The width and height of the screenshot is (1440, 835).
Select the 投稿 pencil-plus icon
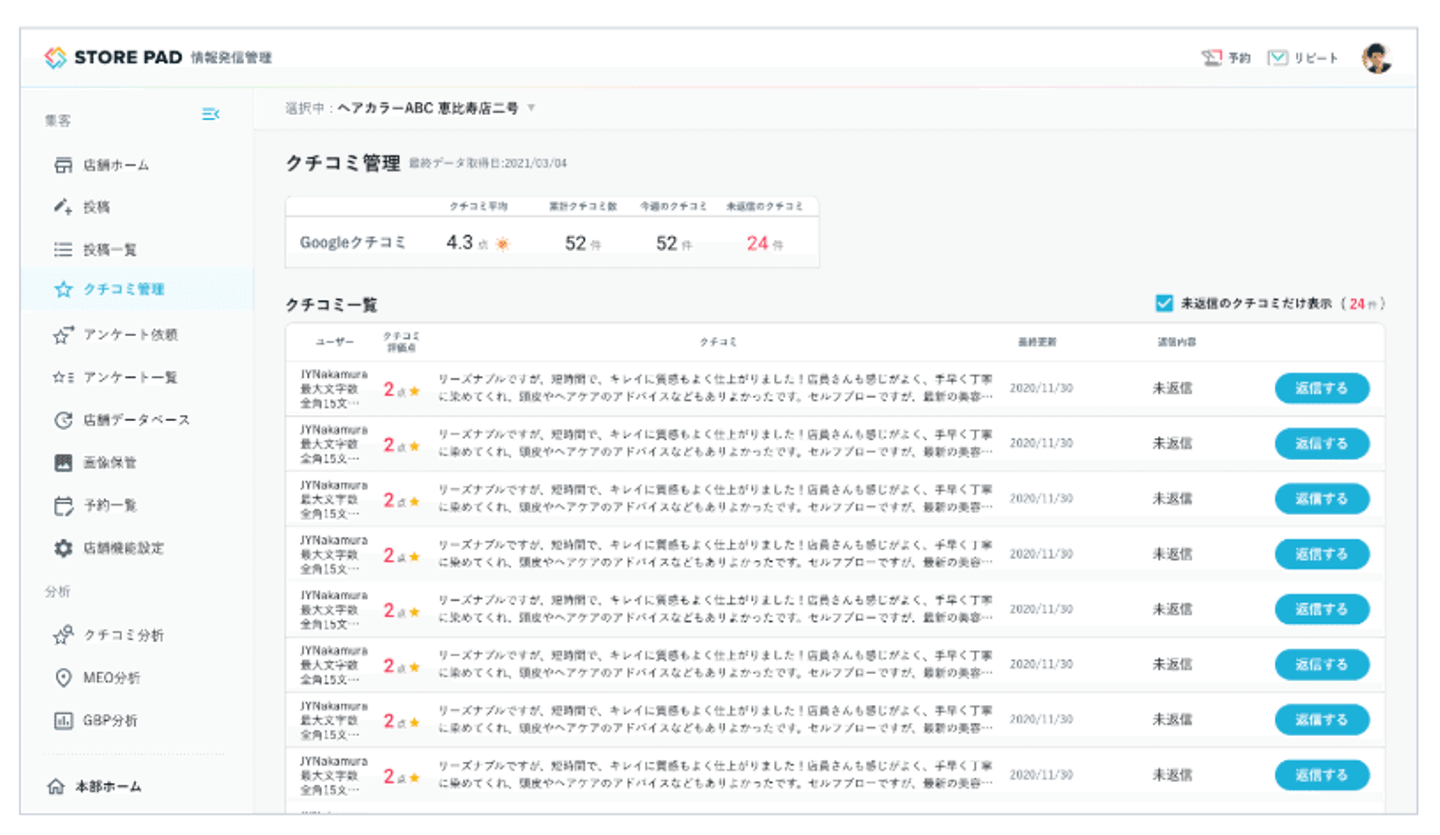64,207
